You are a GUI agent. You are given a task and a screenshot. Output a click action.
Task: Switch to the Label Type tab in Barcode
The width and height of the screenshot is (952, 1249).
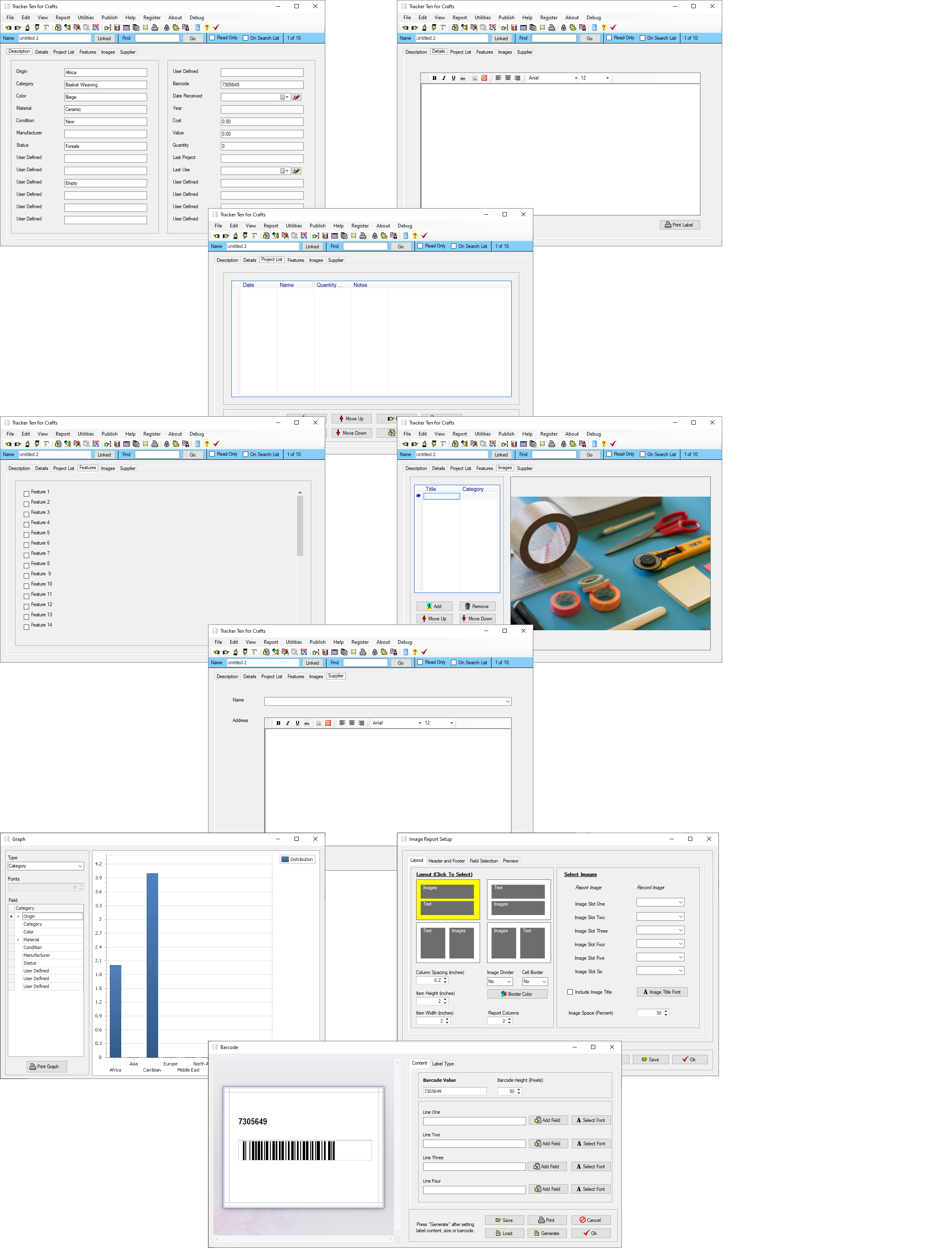[442, 1064]
